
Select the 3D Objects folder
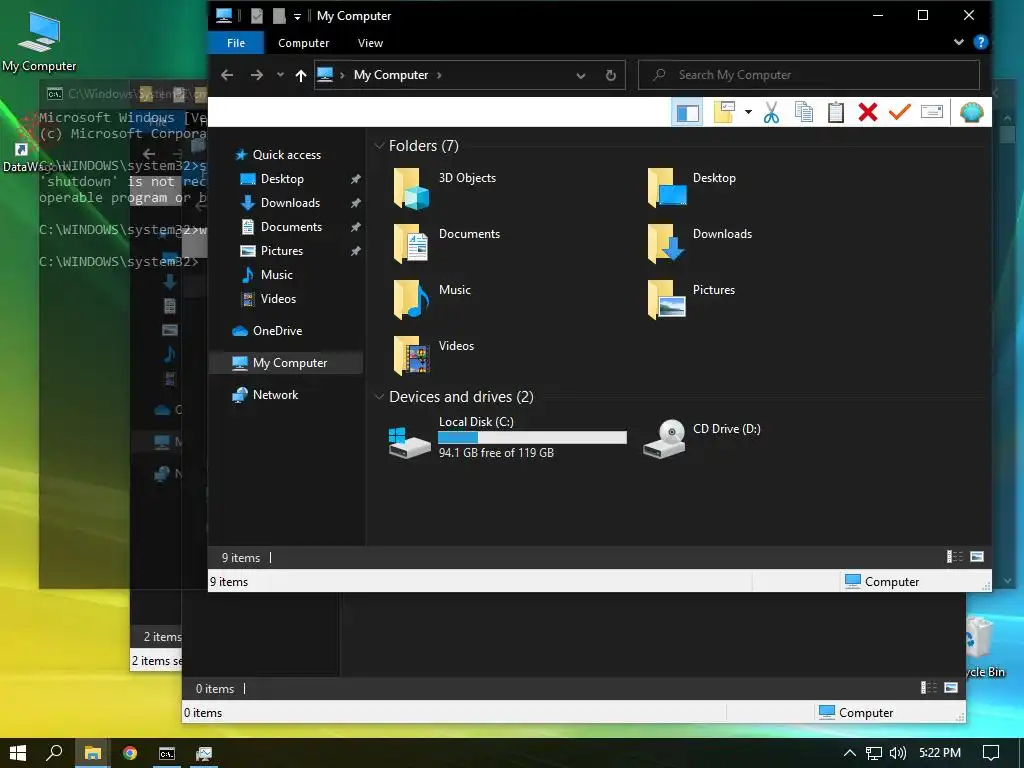pyautogui.click(x=445, y=188)
